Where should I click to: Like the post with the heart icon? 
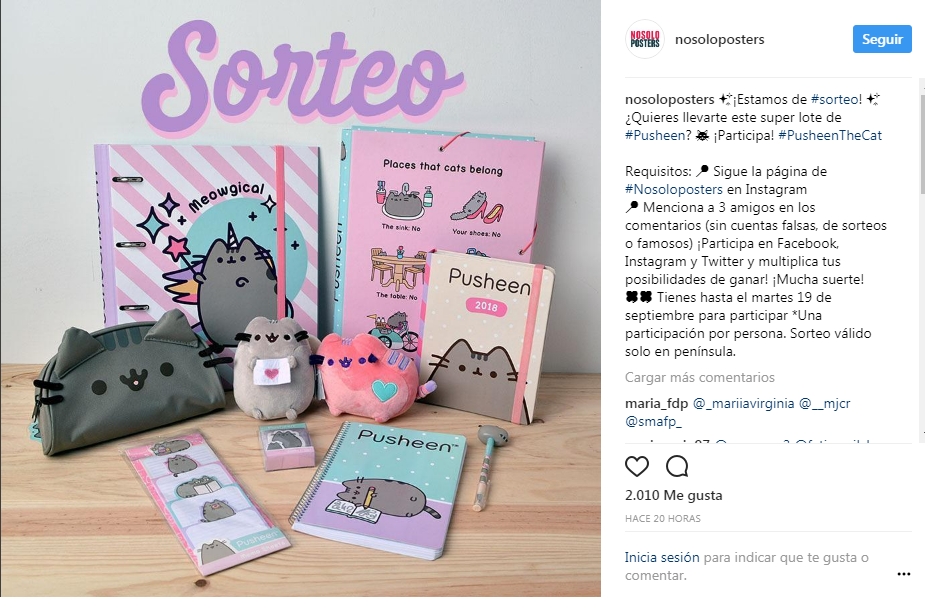pyautogui.click(x=637, y=466)
